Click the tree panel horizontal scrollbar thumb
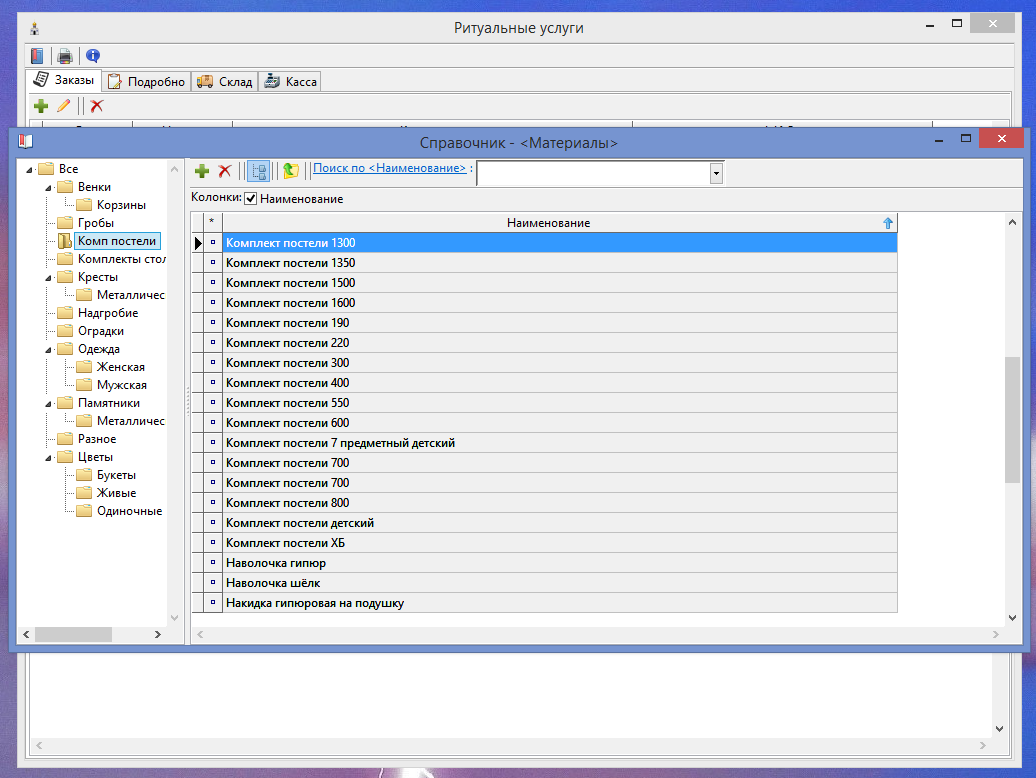Image resolution: width=1036 pixels, height=778 pixels. tap(73, 635)
